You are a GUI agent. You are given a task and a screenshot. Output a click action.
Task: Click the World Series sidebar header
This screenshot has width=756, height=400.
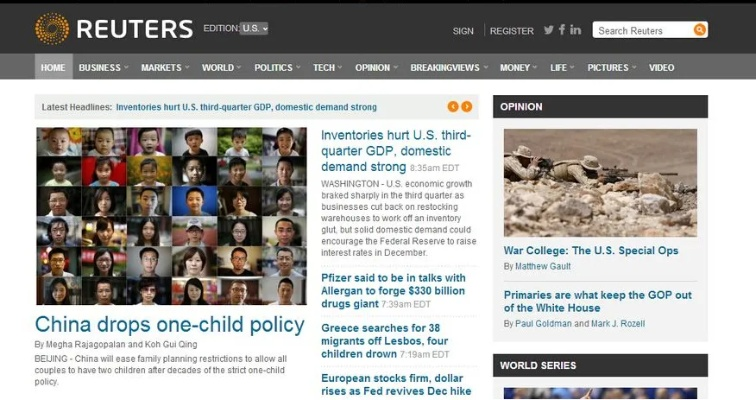pyautogui.click(x=600, y=365)
